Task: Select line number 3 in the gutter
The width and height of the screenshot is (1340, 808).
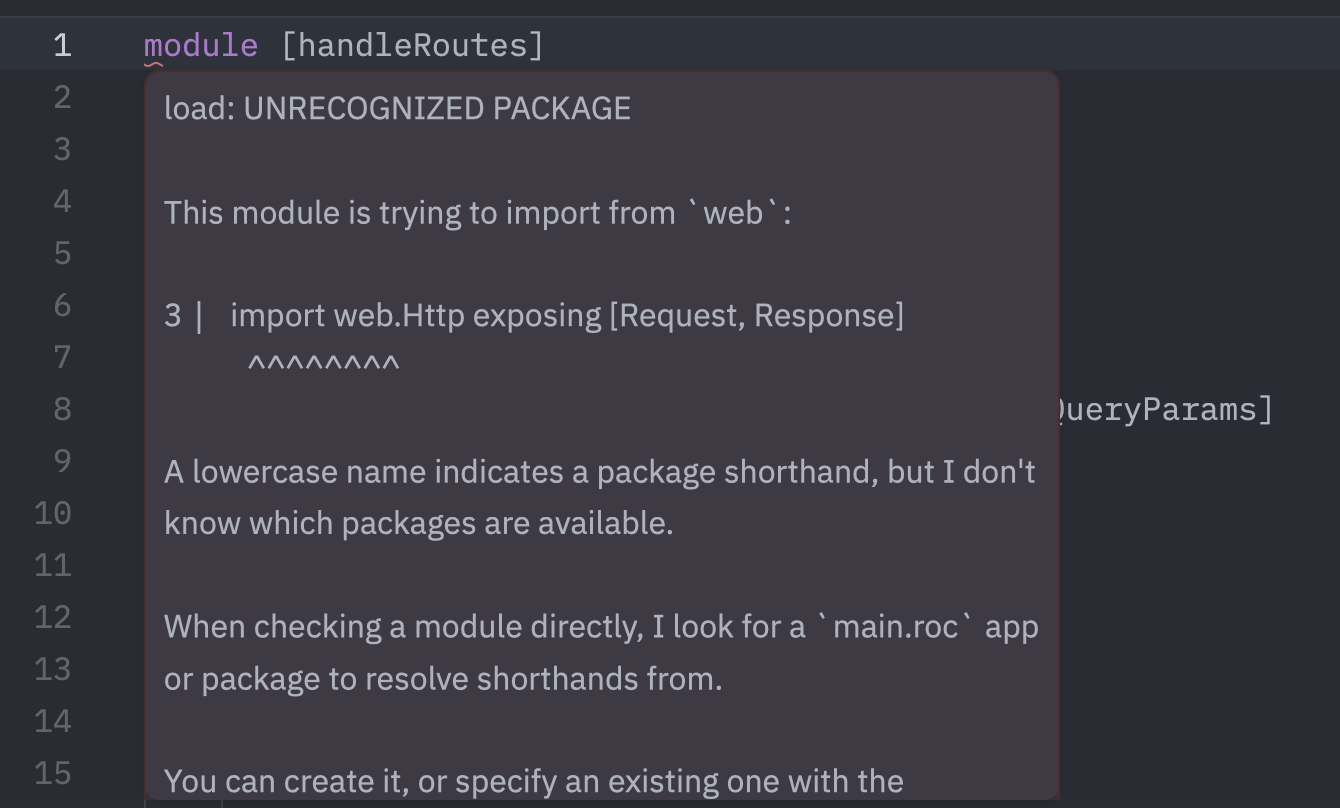Action: click(x=62, y=150)
